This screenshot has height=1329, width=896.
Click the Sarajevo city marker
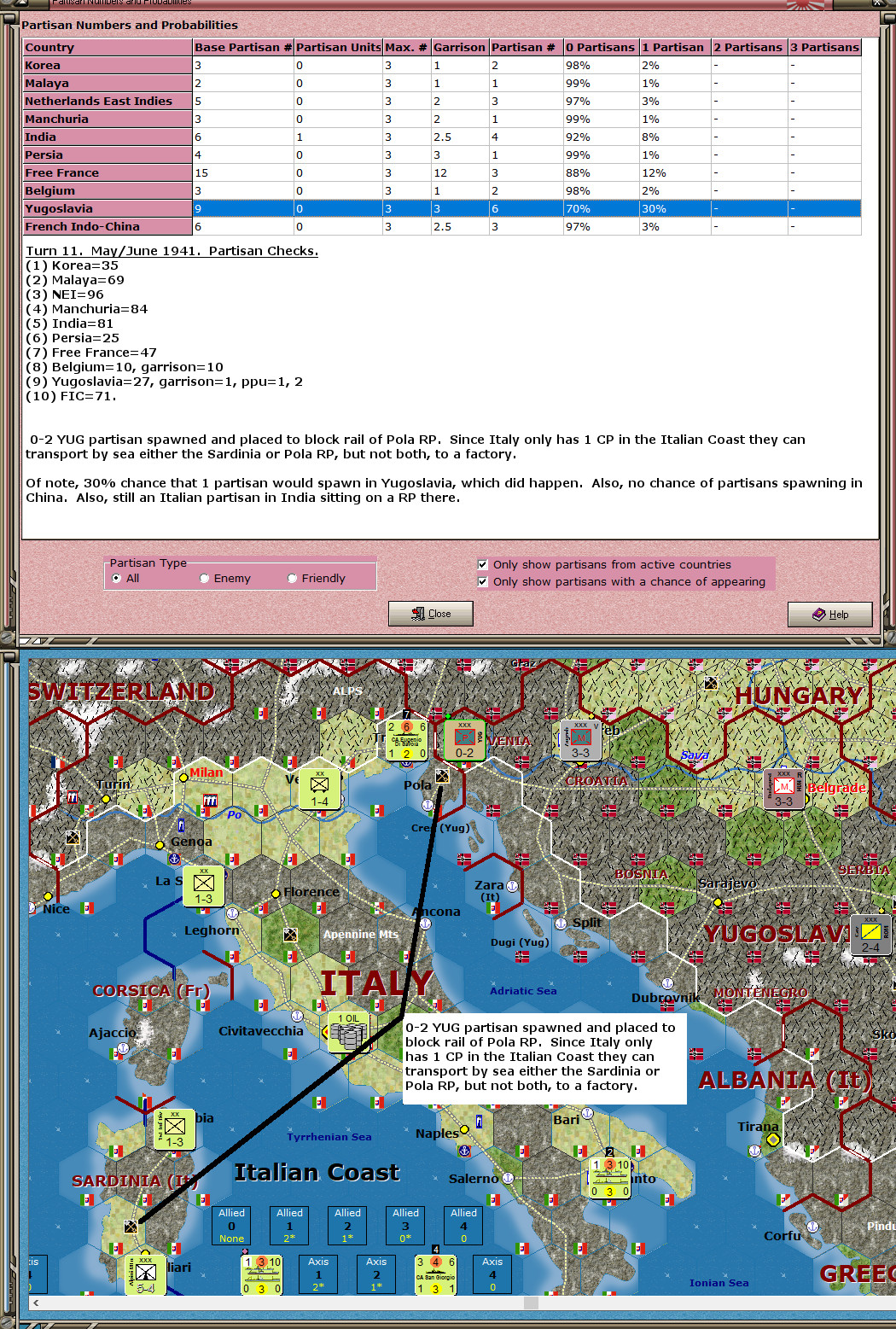point(718,901)
